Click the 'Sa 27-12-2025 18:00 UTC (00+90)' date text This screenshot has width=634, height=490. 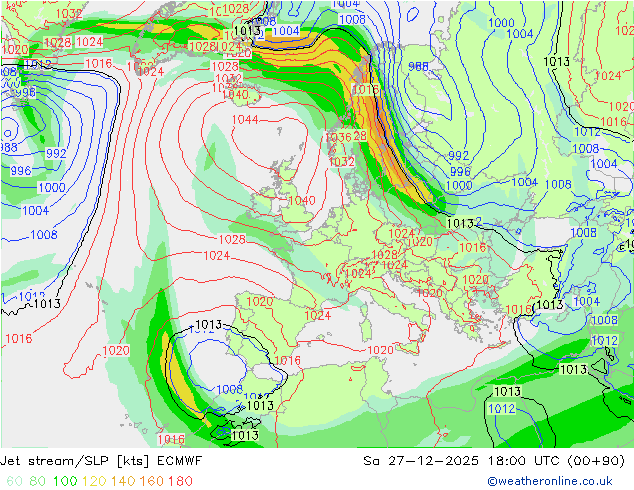494,461
